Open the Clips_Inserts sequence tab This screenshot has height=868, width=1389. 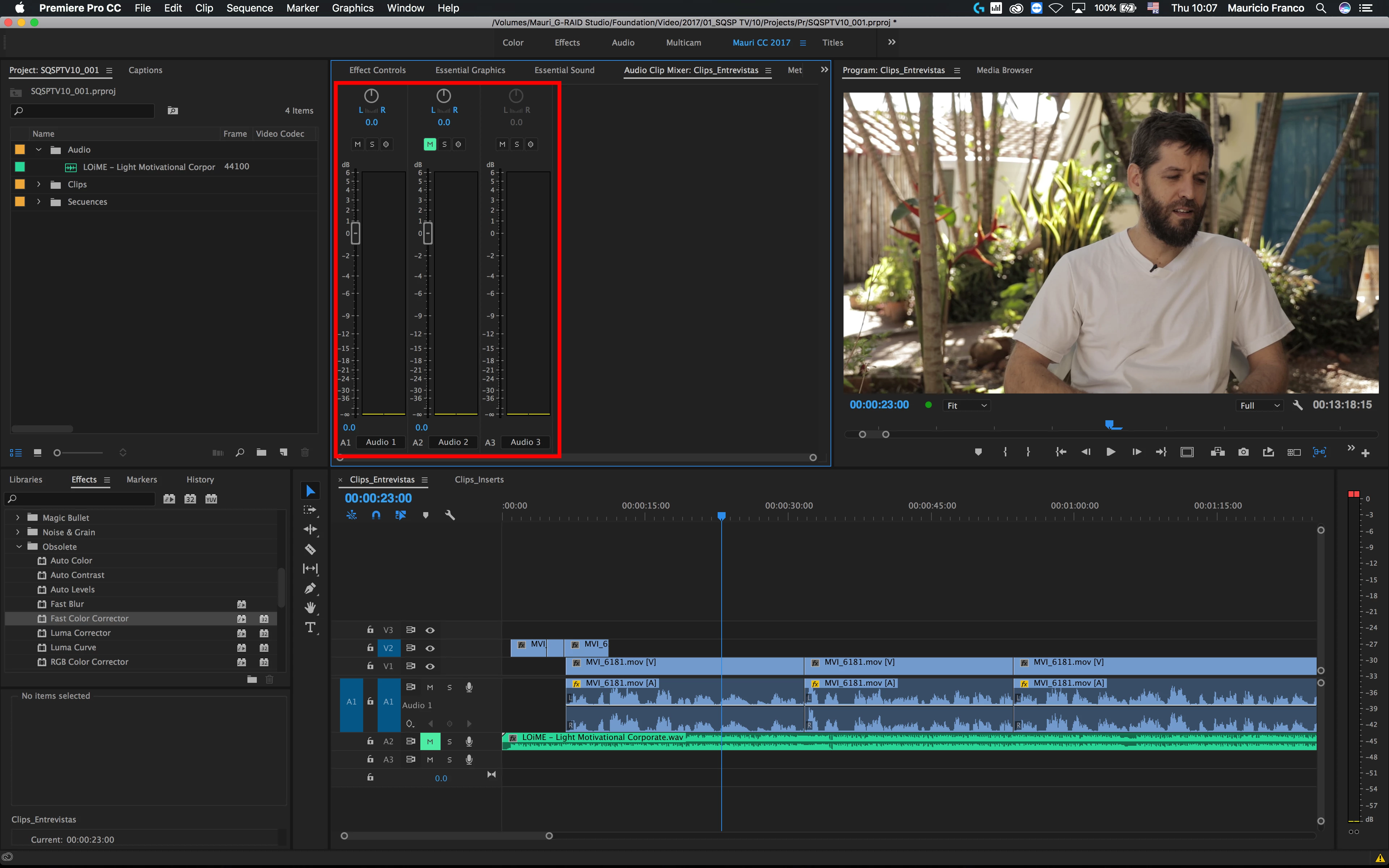(x=479, y=479)
